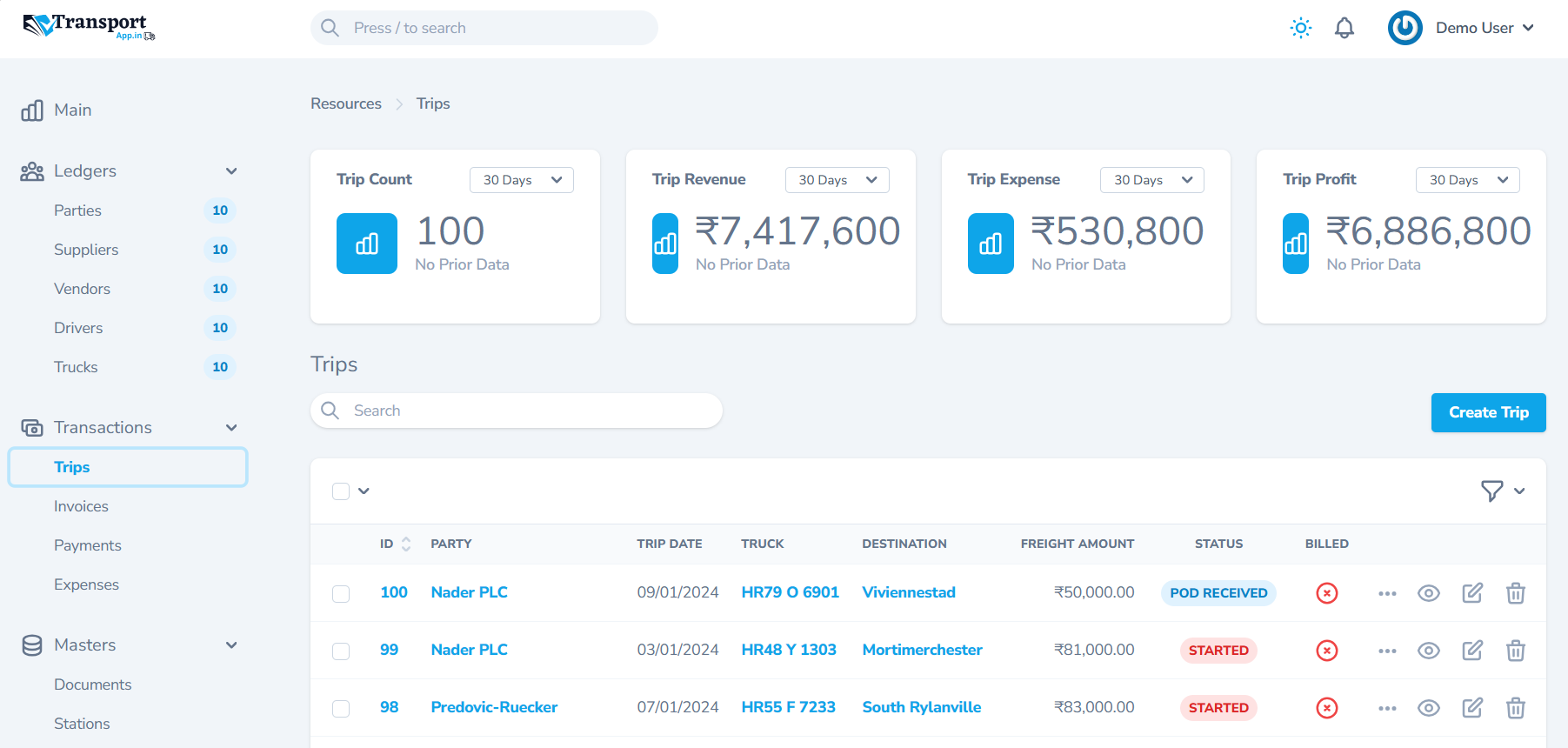
Task: Open the Viviennestad destination link
Action: point(908,592)
